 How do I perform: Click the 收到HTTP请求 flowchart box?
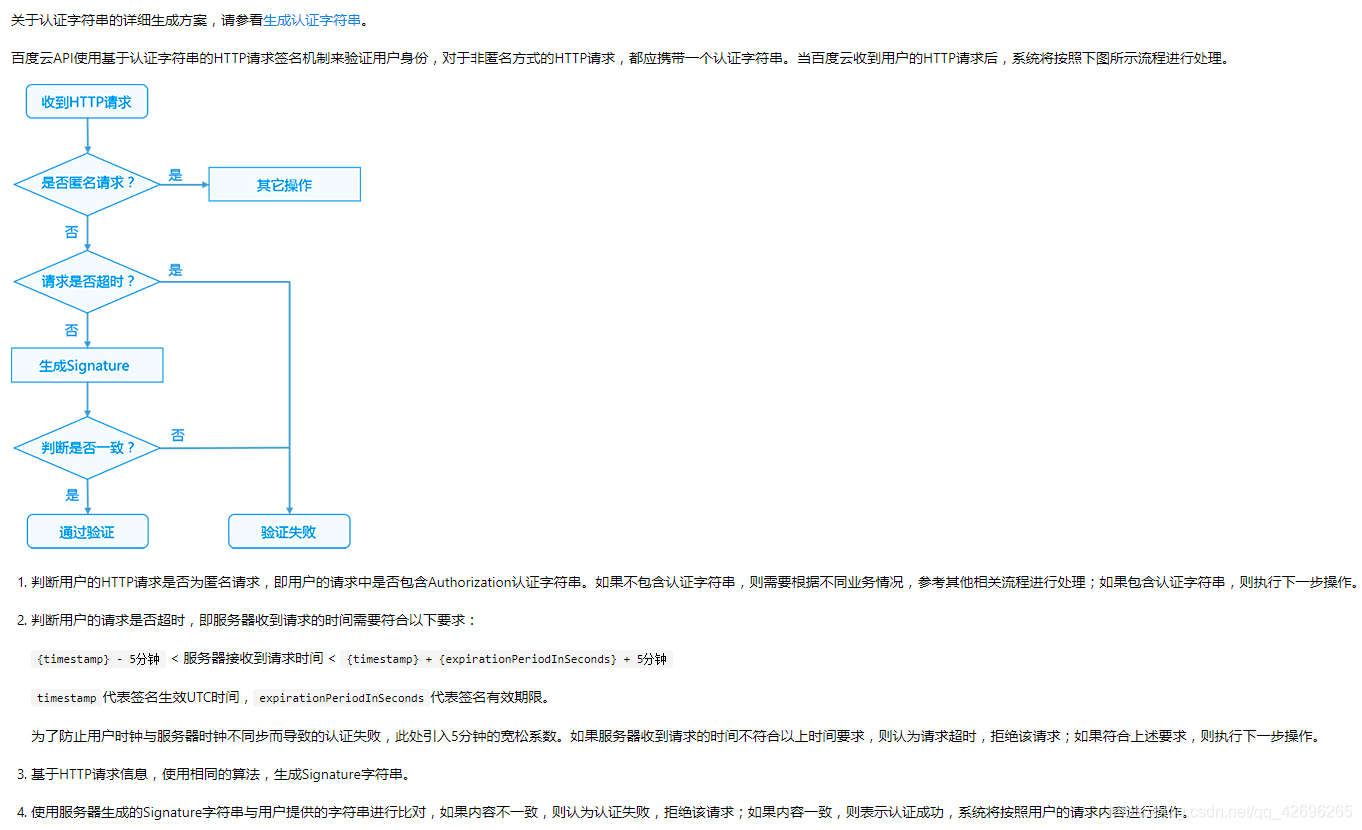click(x=87, y=102)
